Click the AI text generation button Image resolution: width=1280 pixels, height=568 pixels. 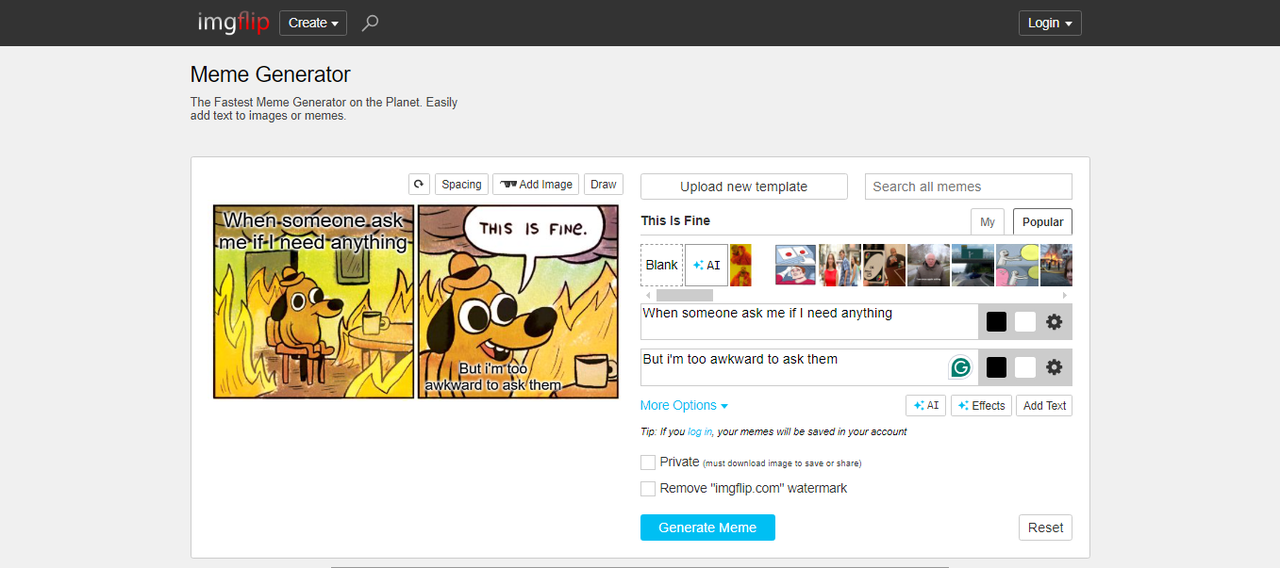pyautogui.click(x=926, y=405)
